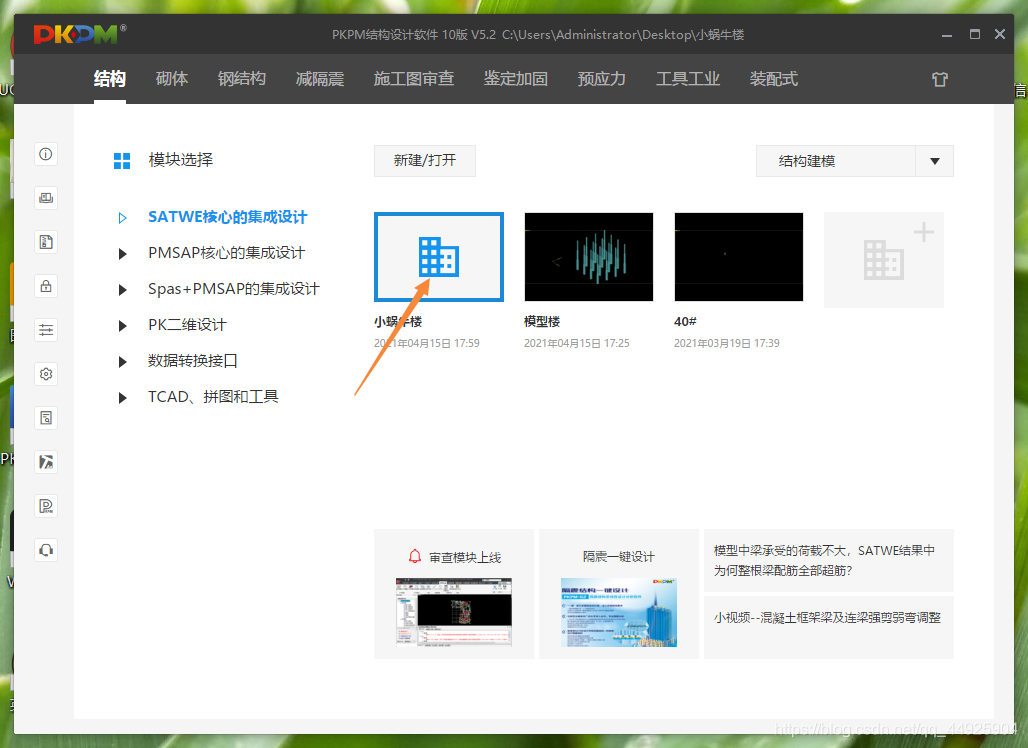The image size is (1028, 748).
Task: Click the 隔震一键设计 heading
Action: [619, 557]
